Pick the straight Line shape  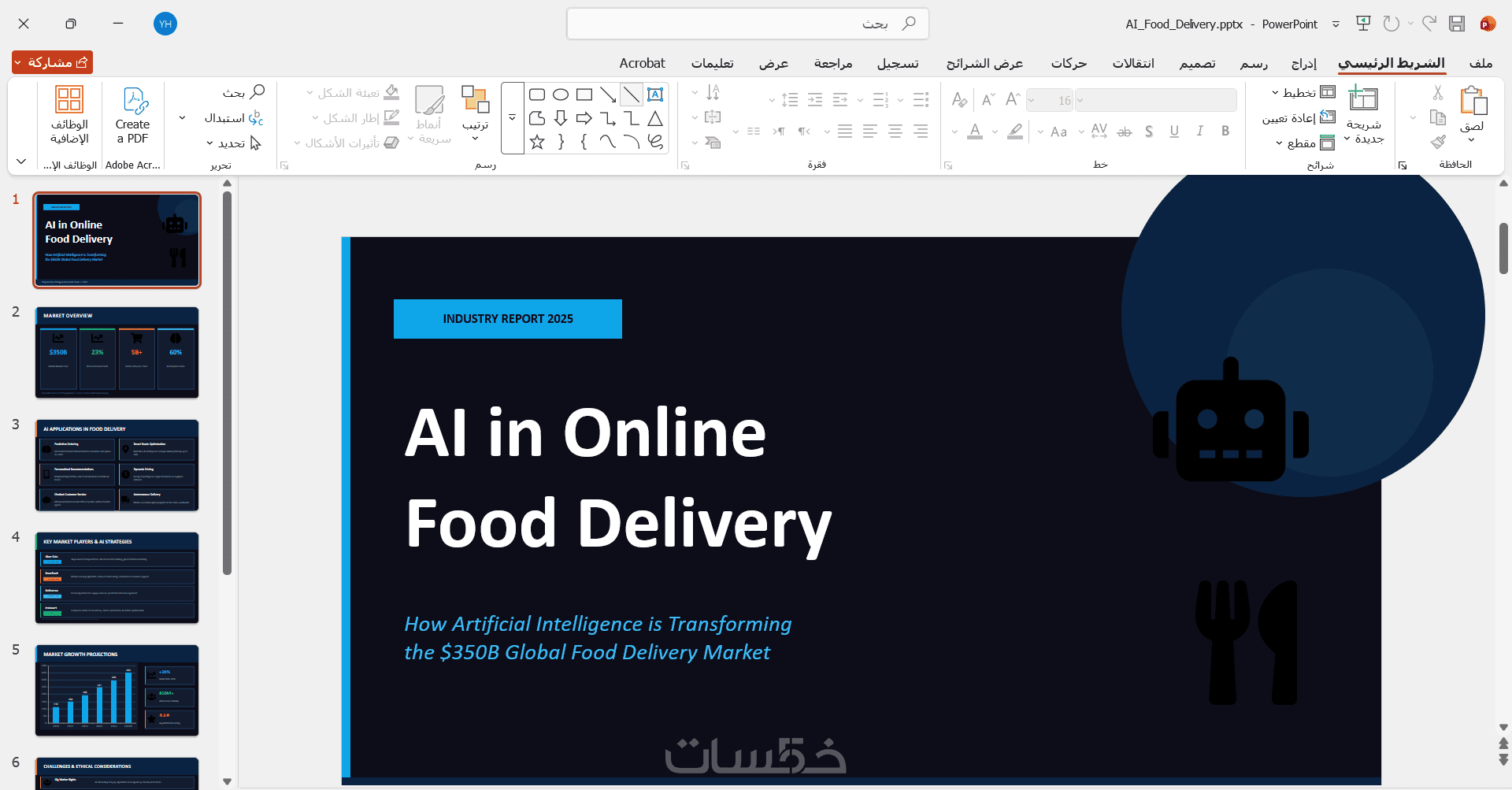[631, 95]
